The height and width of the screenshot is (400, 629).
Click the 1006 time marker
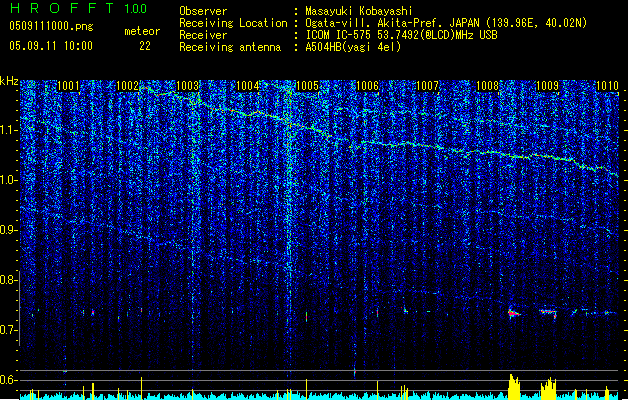coord(367,86)
